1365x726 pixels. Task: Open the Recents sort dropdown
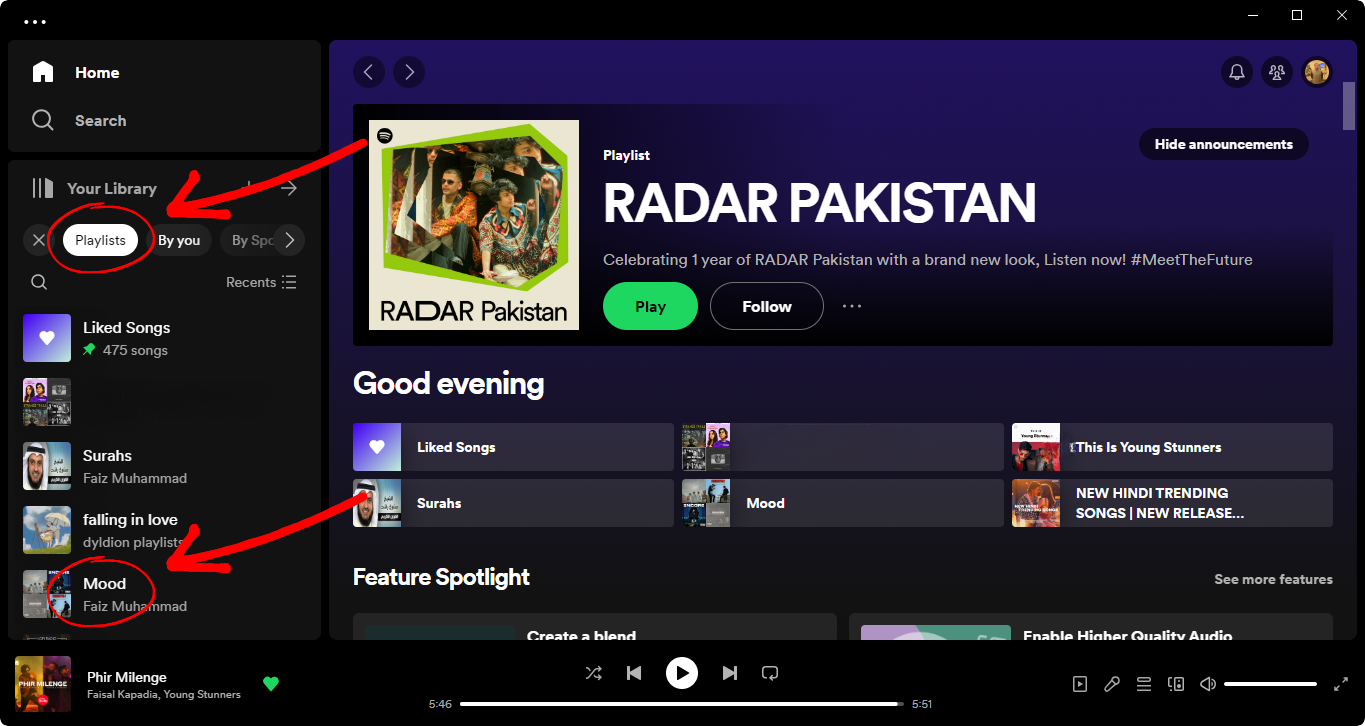(261, 282)
